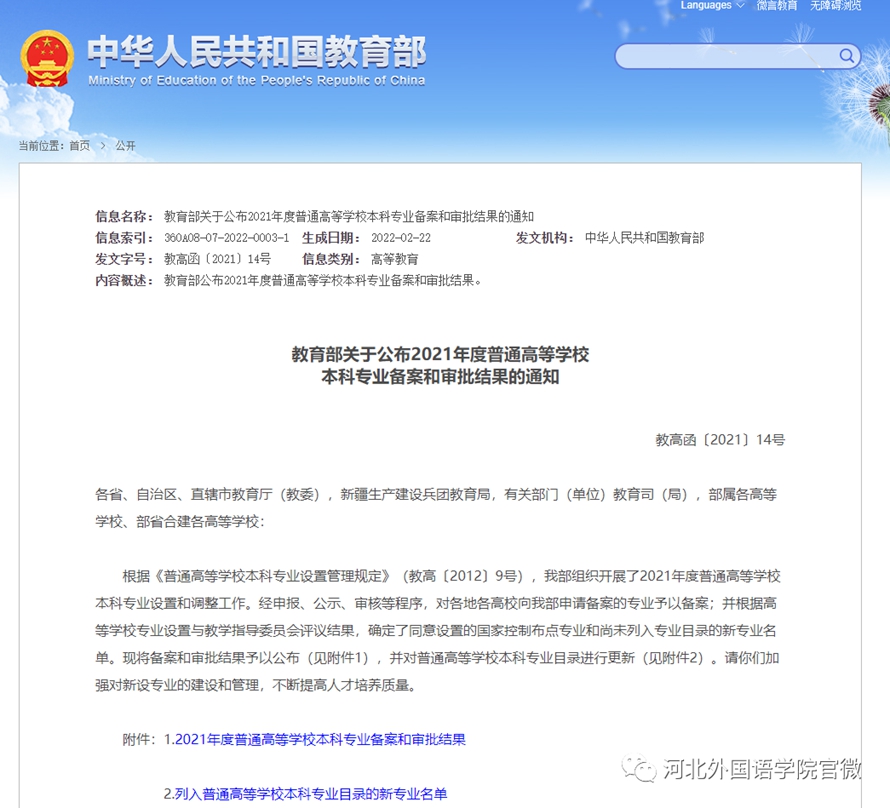Open the 微言教育 link
The image size is (890, 808).
pyautogui.click(x=777, y=6)
